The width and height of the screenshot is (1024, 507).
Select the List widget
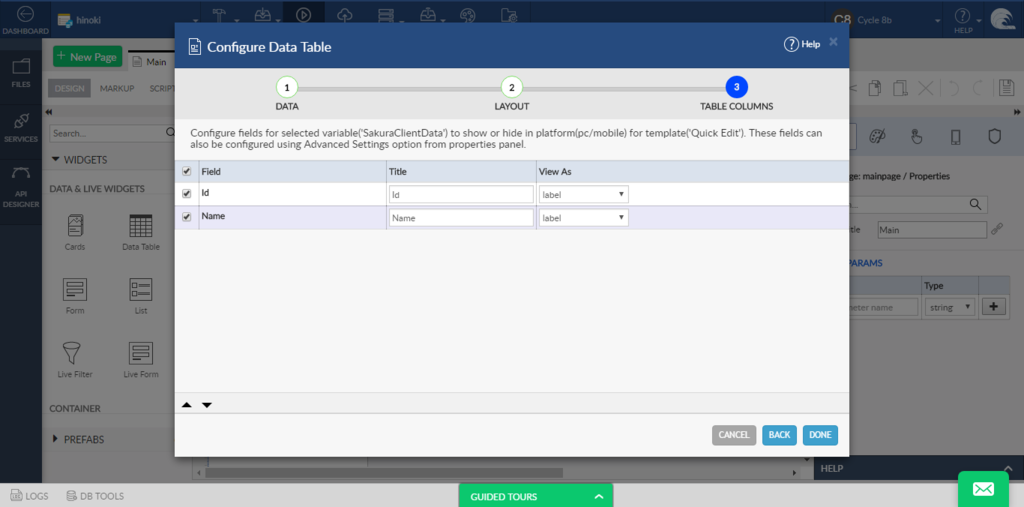pyautogui.click(x=141, y=296)
